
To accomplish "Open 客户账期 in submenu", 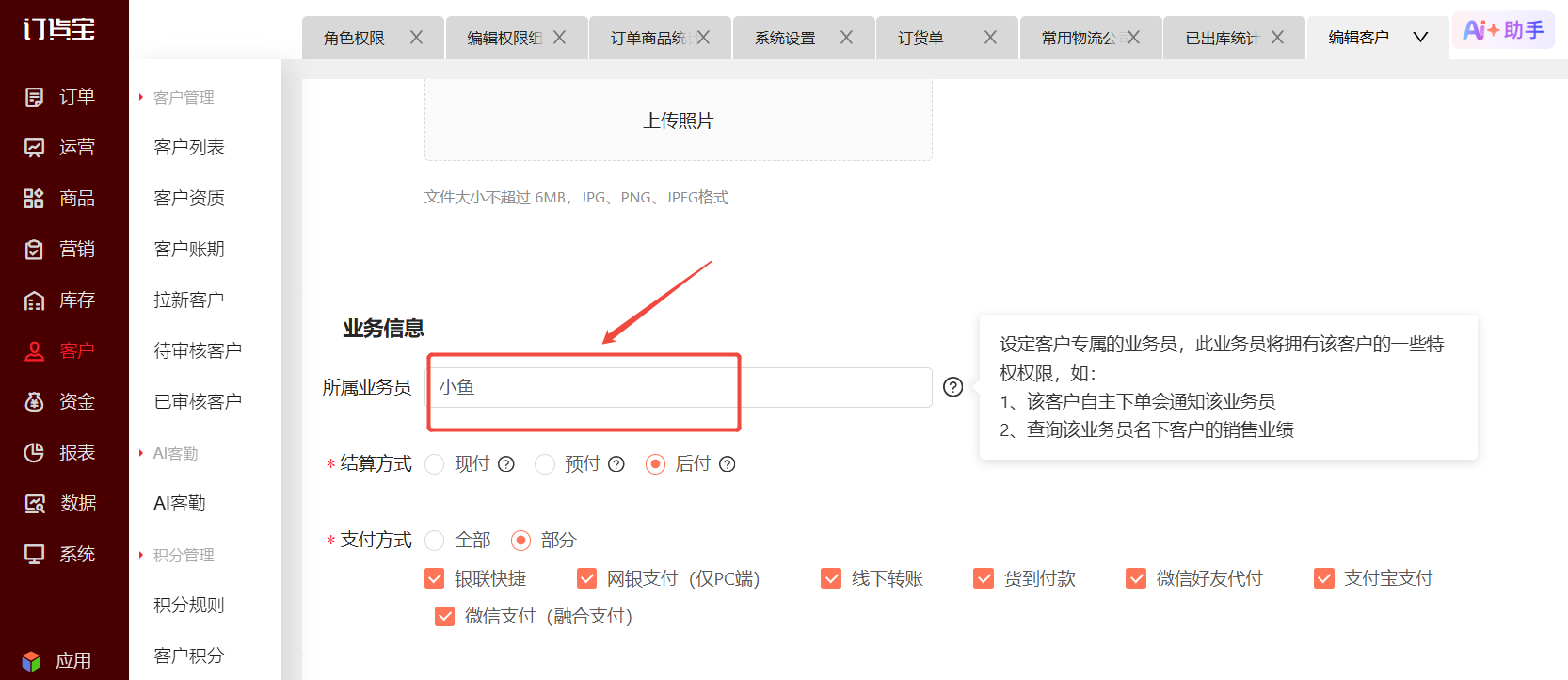I will coord(189,250).
